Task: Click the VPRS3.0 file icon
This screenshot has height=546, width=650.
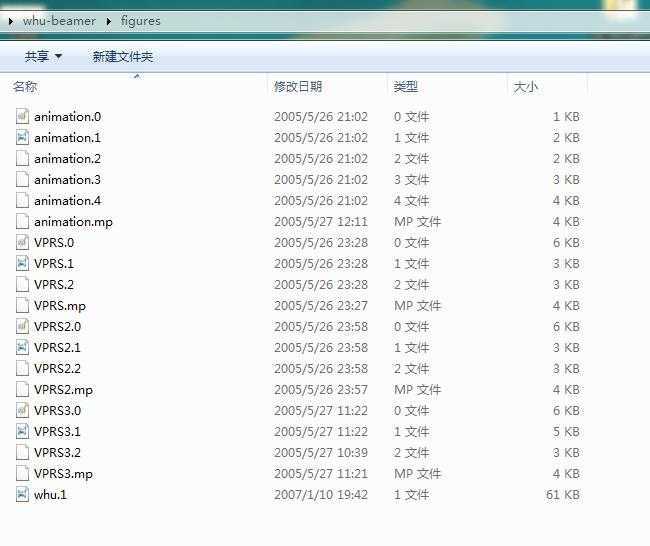Action: (x=22, y=410)
